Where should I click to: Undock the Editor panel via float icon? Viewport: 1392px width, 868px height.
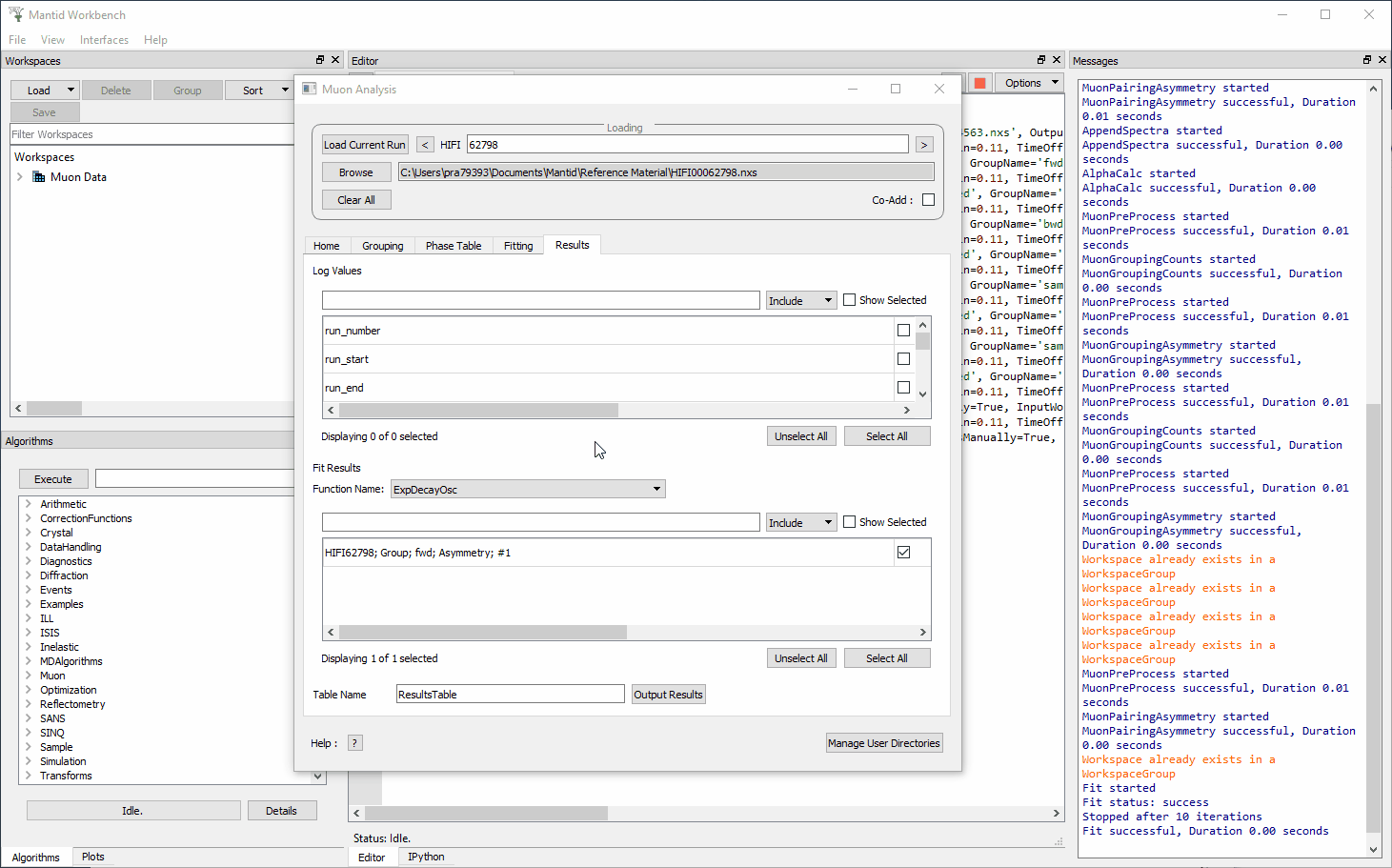click(1043, 59)
